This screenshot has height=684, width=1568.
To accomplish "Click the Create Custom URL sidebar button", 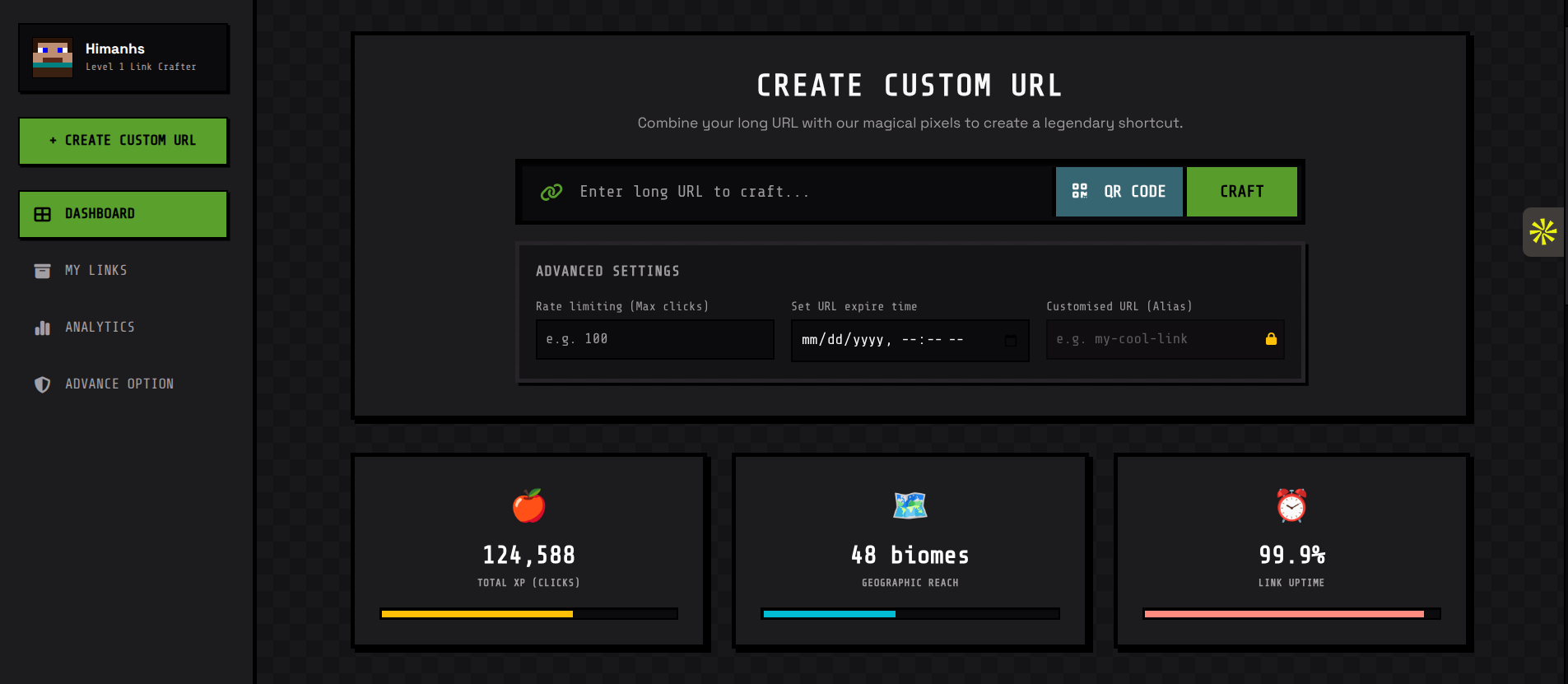I will pyautogui.click(x=123, y=141).
